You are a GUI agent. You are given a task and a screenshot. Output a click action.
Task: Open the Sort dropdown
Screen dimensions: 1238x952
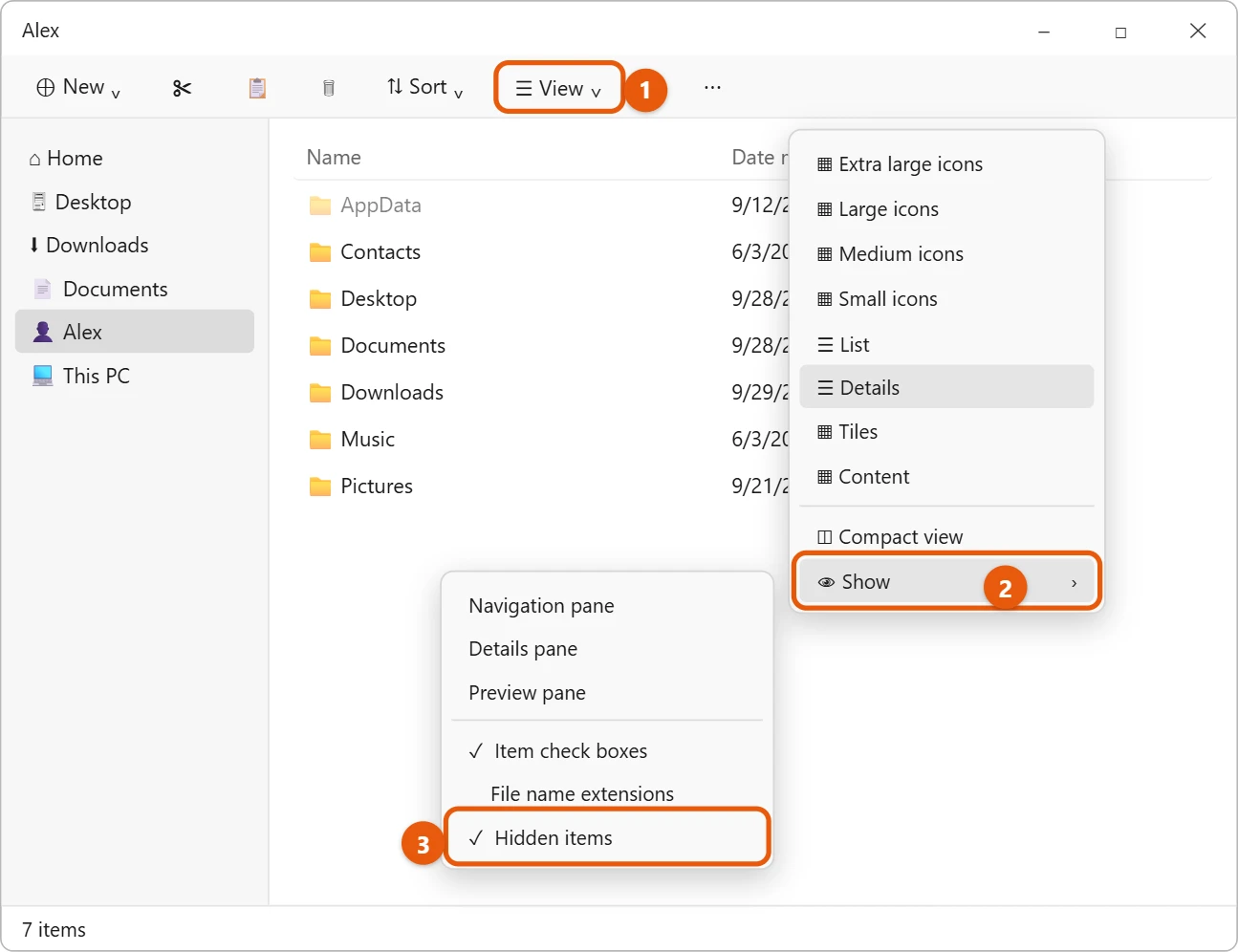click(424, 88)
